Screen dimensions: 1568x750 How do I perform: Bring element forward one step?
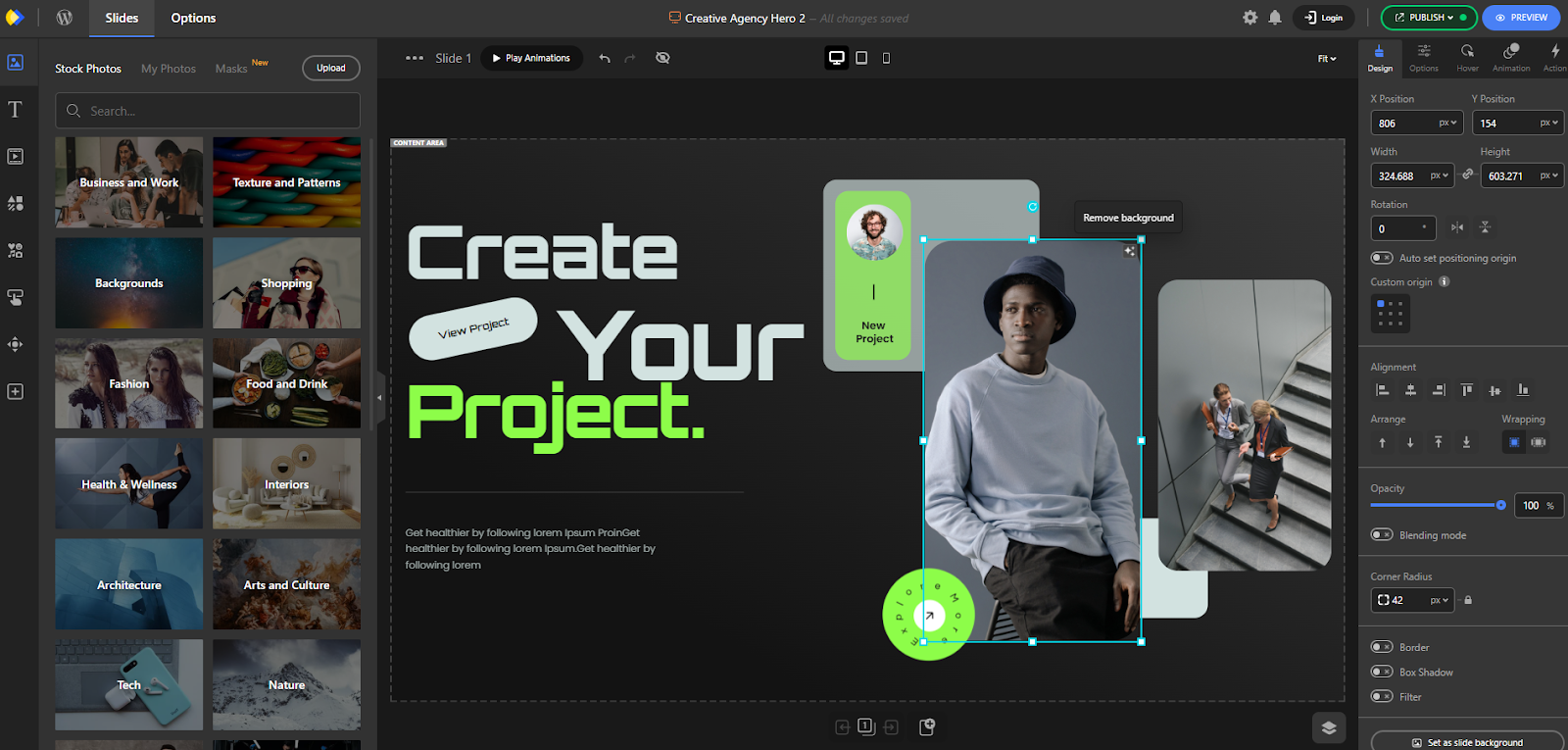pos(1383,442)
